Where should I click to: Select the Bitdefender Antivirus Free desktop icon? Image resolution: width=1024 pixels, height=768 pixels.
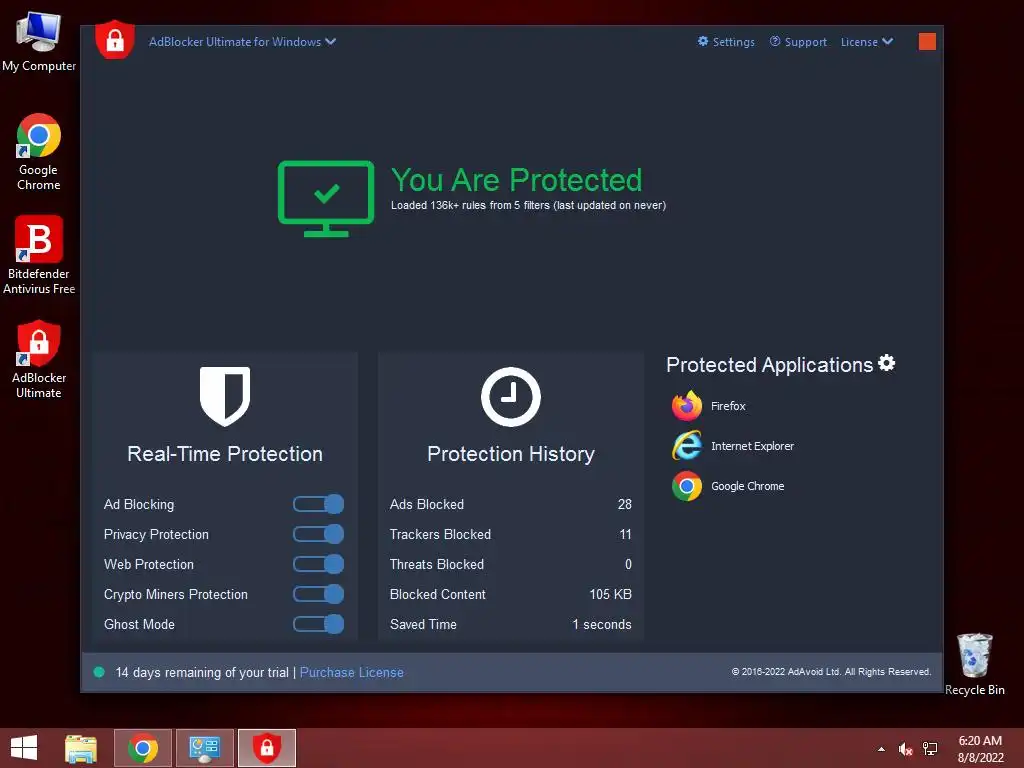click(x=39, y=255)
